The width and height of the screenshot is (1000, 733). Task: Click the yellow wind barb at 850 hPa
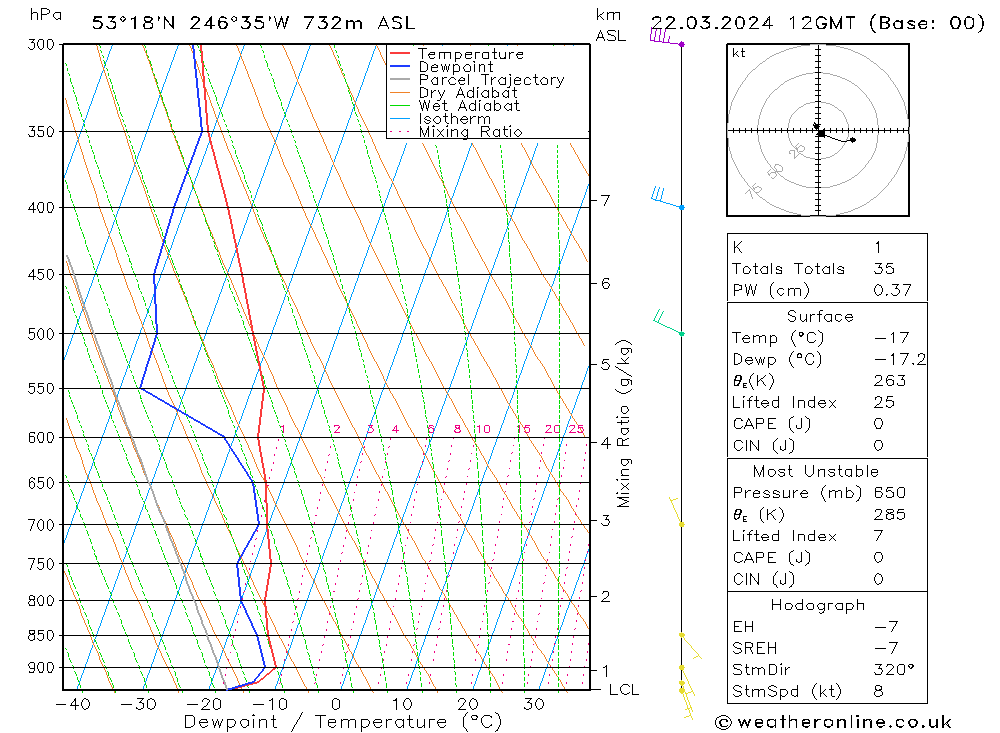691,646
